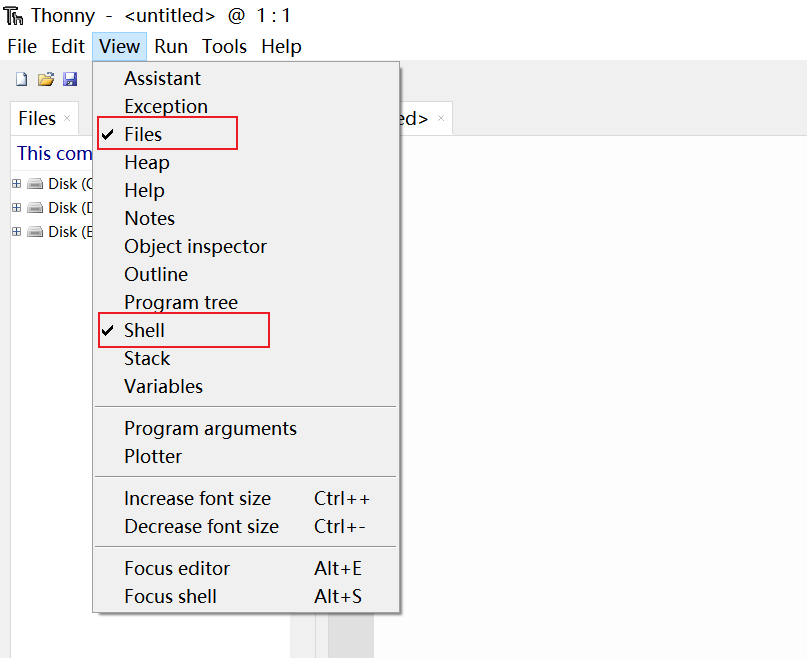Expand the first disk tree node
807x658 pixels.
tap(16, 184)
